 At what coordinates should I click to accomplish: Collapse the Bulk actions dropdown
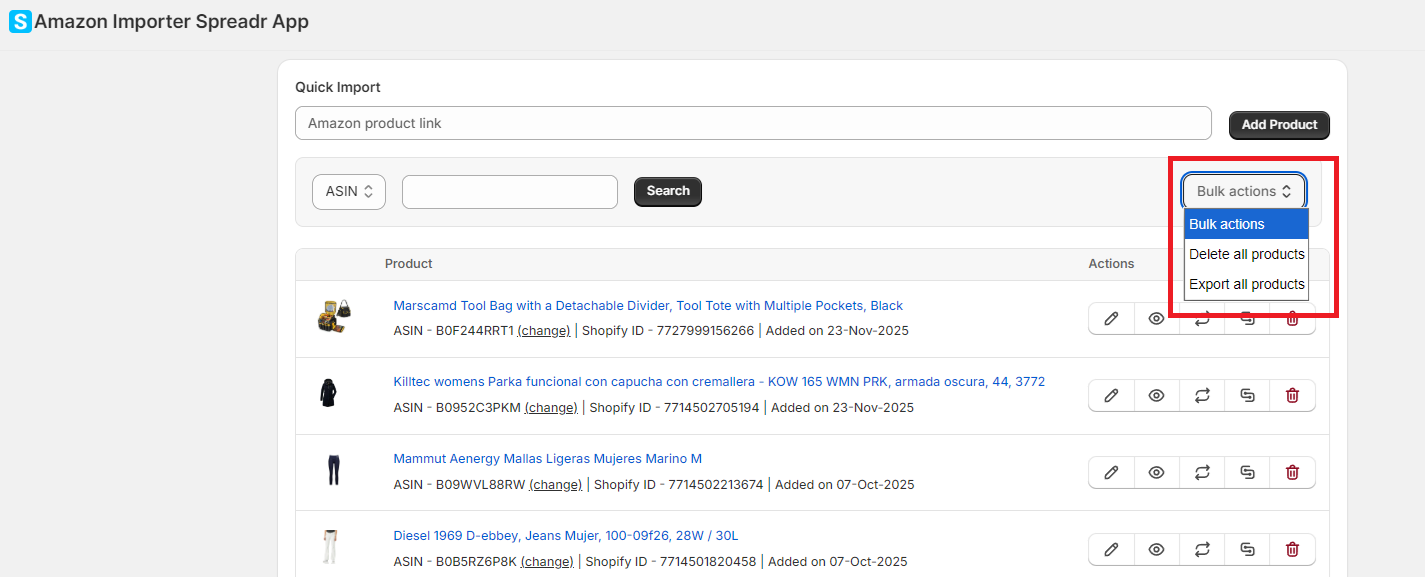[1244, 191]
